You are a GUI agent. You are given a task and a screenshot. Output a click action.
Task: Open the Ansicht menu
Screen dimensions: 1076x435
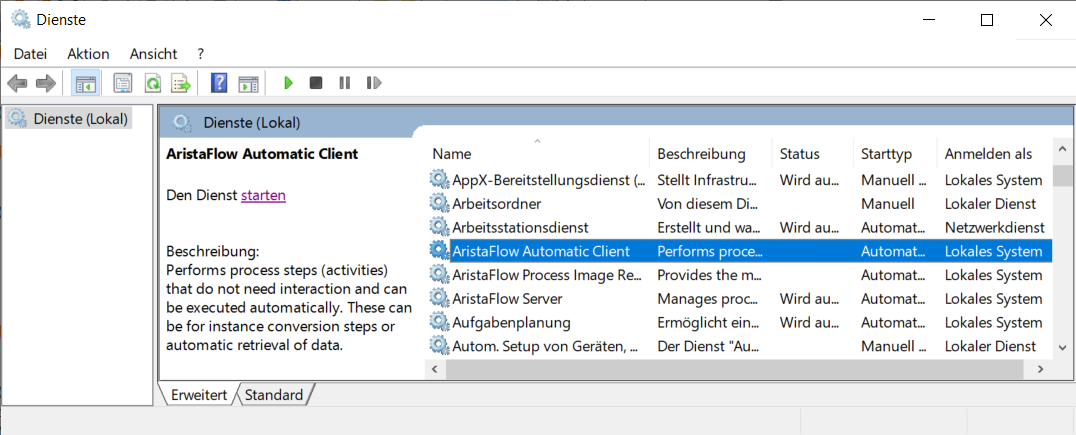click(153, 54)
